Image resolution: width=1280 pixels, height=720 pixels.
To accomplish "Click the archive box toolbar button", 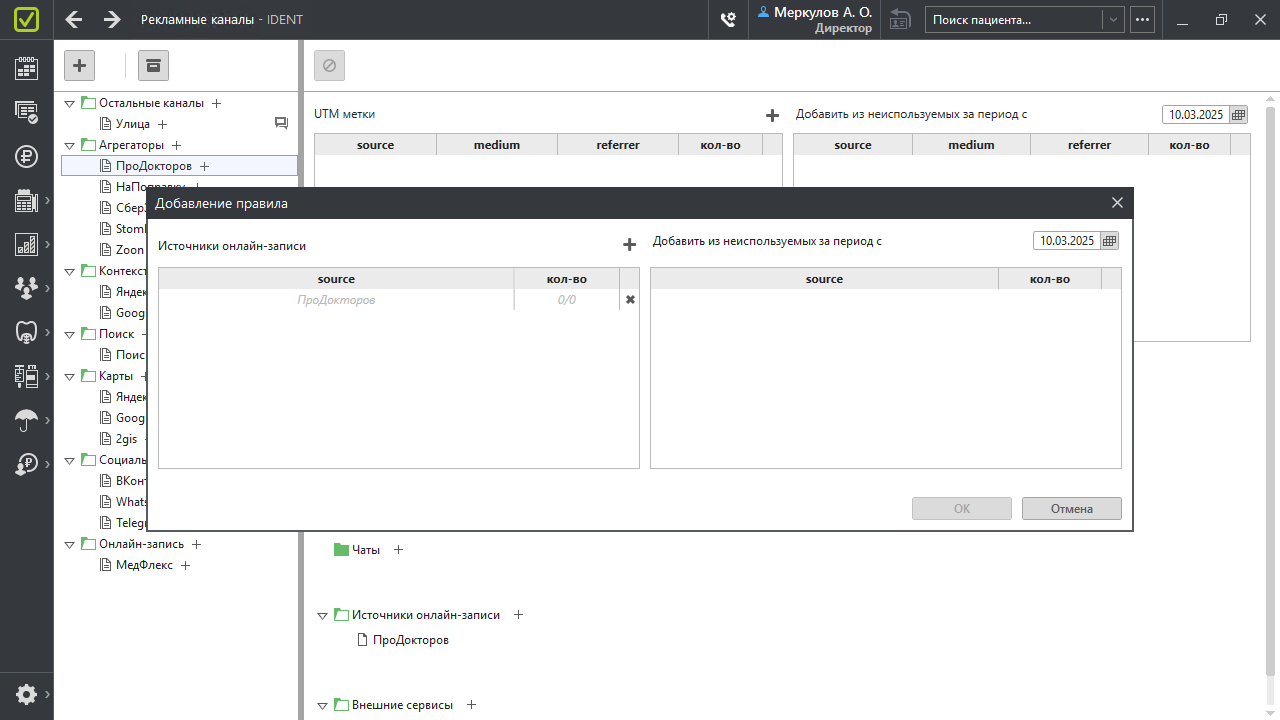I will 153,65.
